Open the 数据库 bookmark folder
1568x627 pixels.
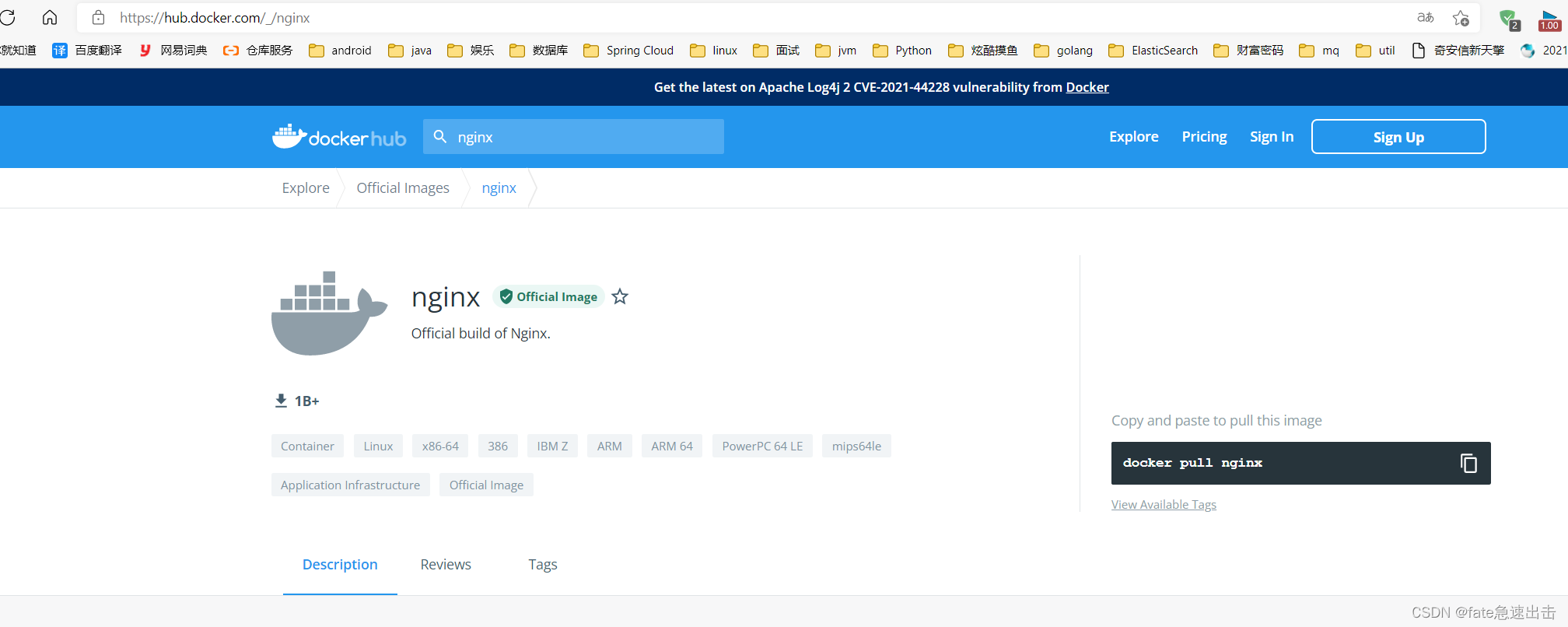[538, 51]
